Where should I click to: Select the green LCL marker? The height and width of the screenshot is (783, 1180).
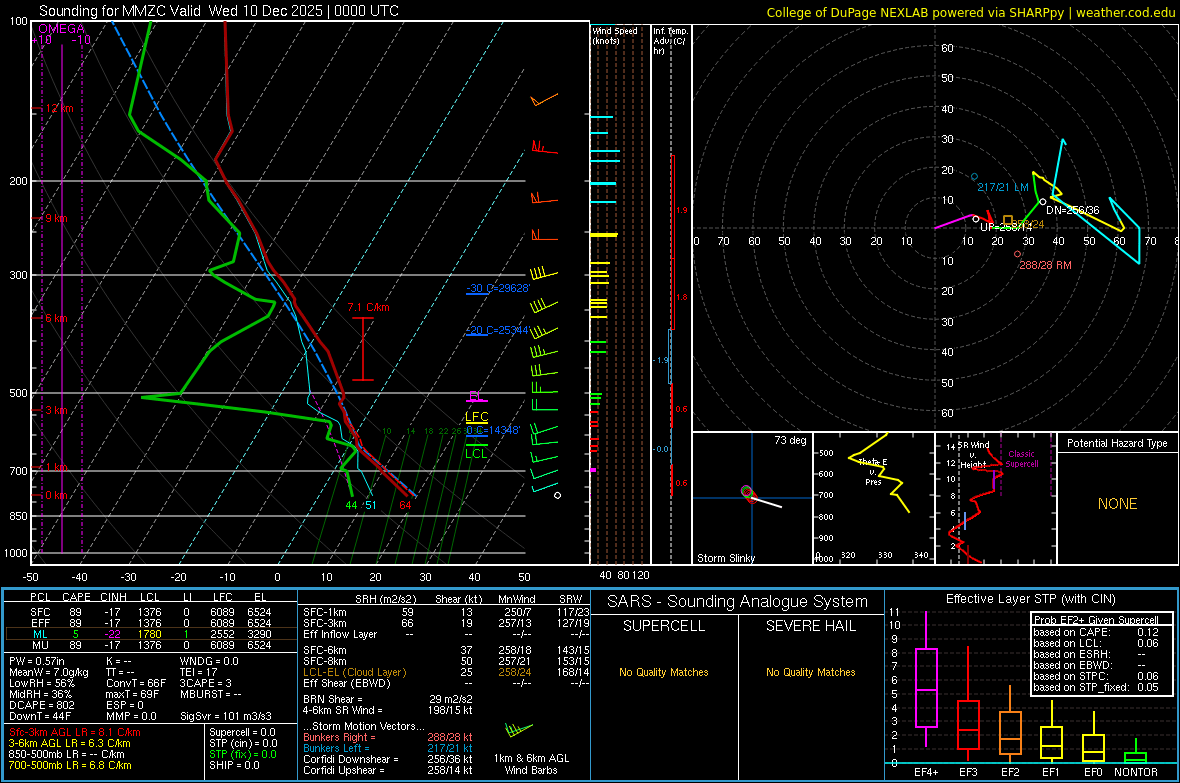coord(476,453)
